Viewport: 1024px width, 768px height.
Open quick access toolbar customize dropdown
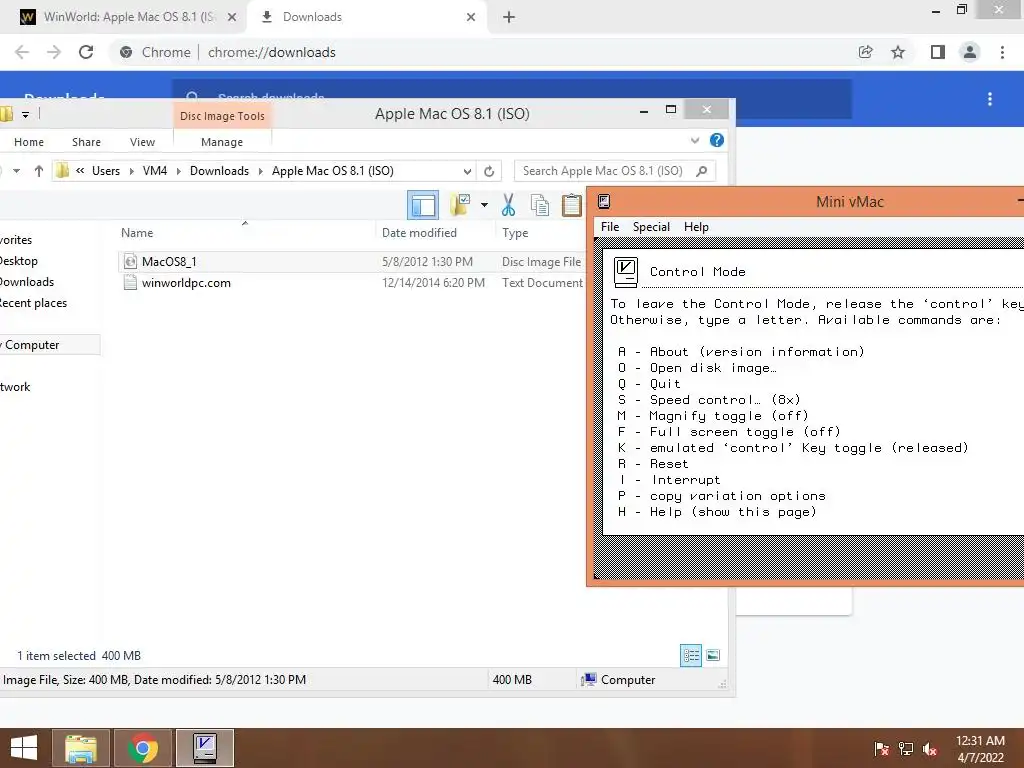click(25, 115)
